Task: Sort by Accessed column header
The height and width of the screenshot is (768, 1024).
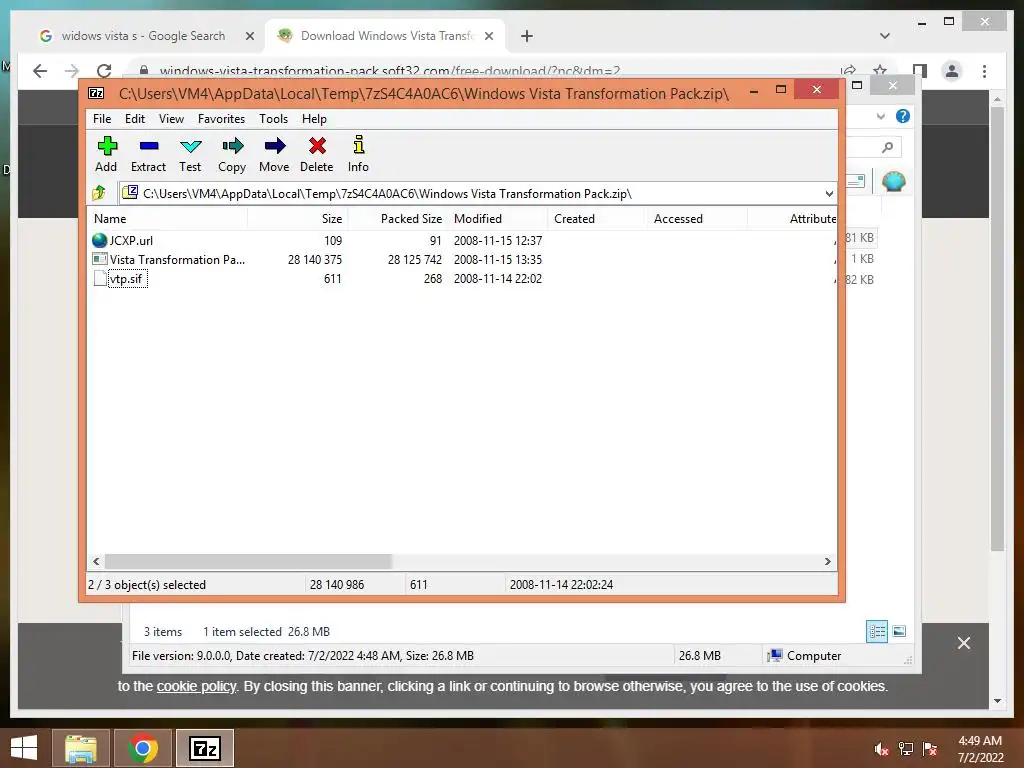Action: 697,219
